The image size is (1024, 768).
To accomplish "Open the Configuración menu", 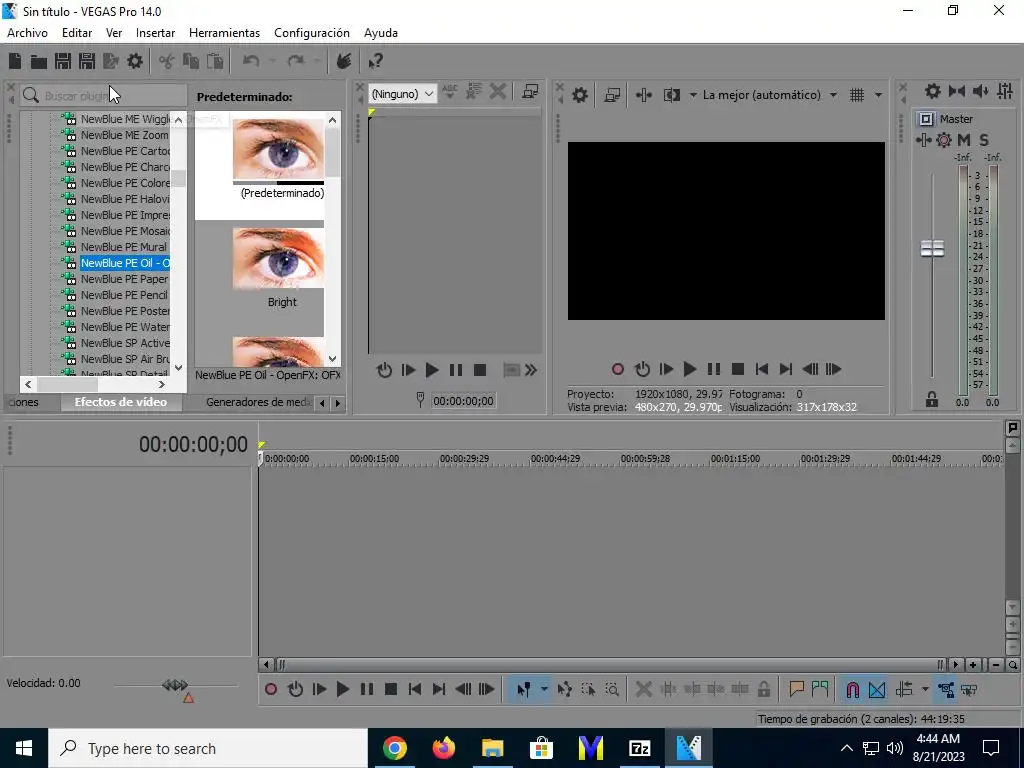I will [312, 33].
